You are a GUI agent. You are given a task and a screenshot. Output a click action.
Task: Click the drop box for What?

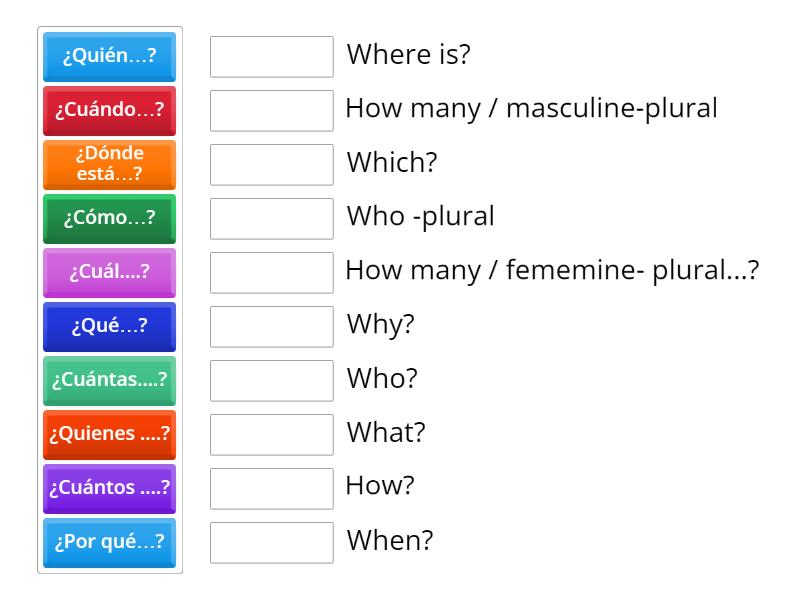272,434
